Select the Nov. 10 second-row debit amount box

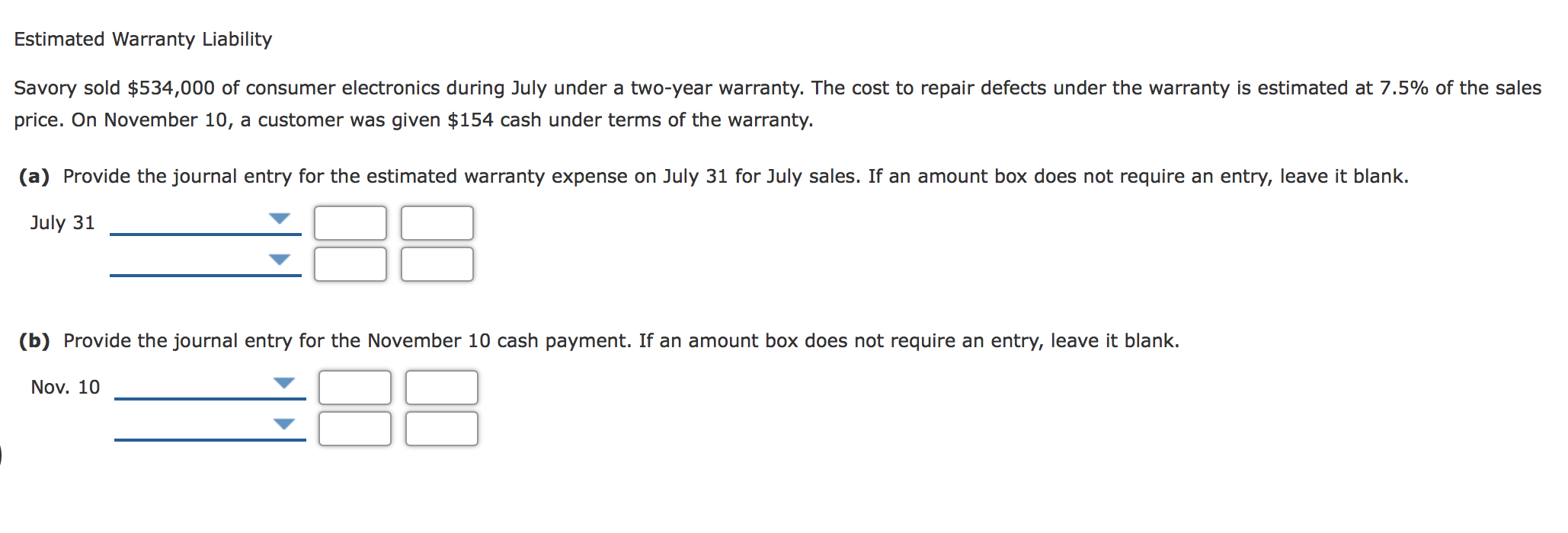coord(354,429)
